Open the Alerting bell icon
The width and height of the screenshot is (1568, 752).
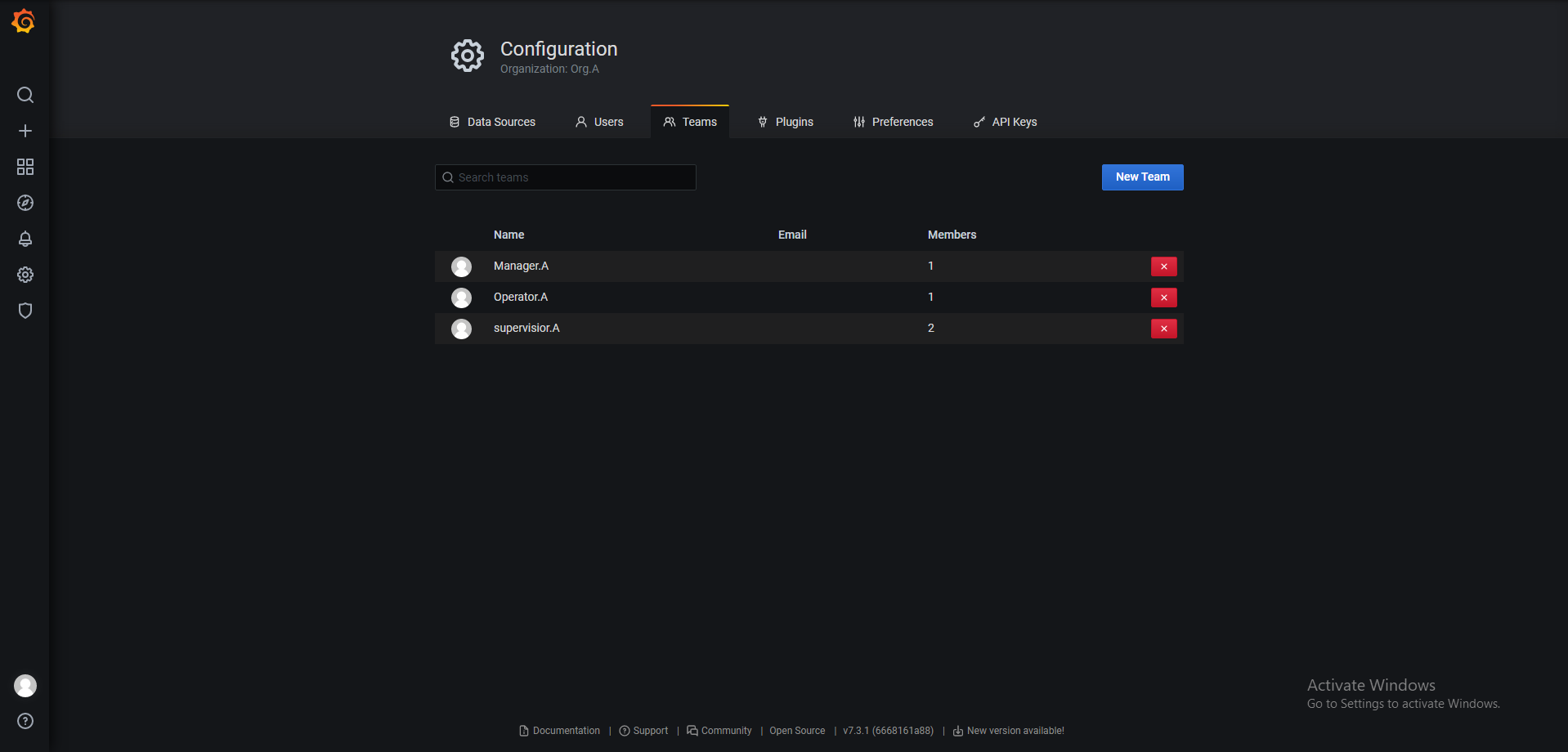25,239
